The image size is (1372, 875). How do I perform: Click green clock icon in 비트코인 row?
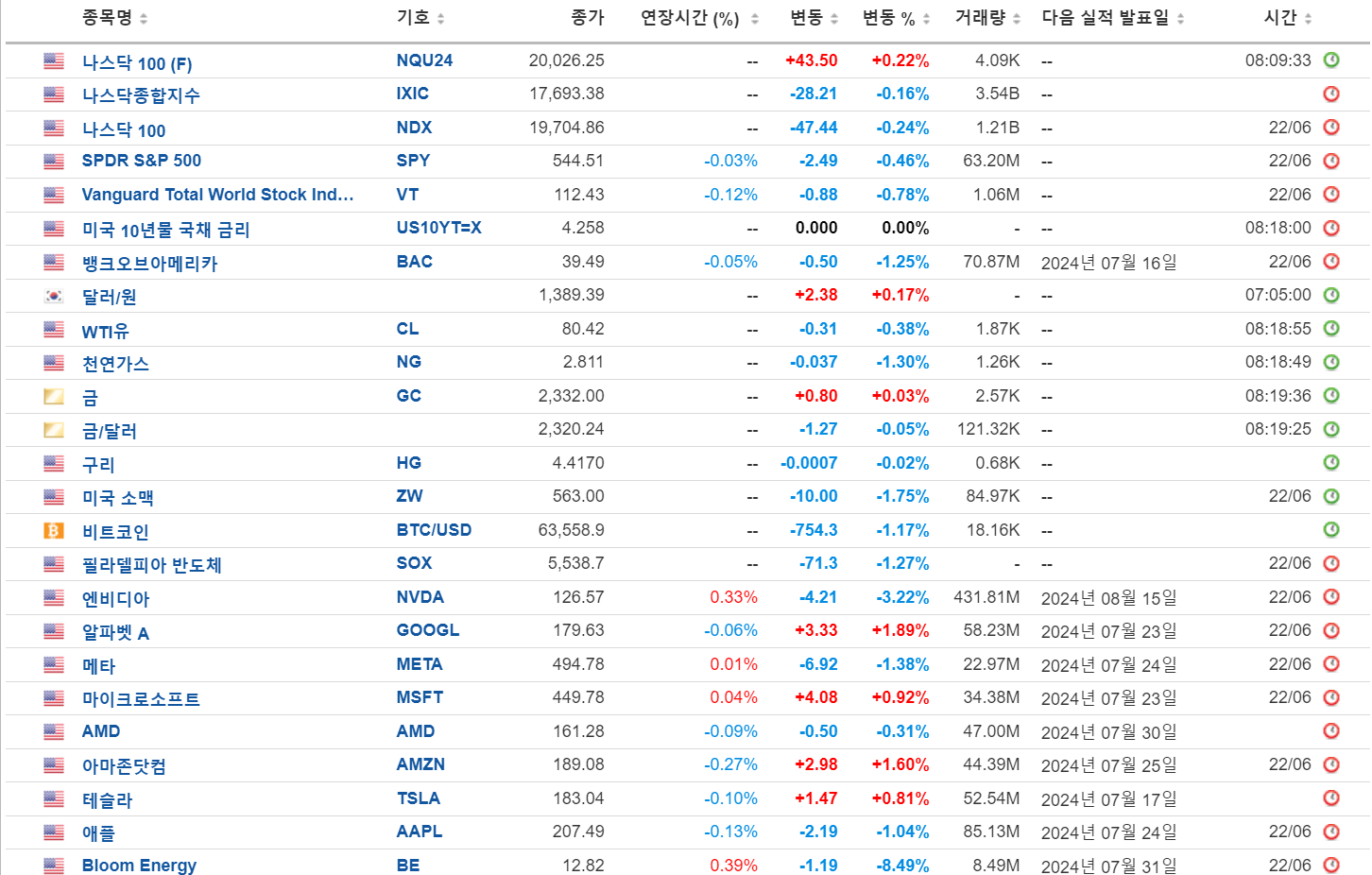[1331, 530]
